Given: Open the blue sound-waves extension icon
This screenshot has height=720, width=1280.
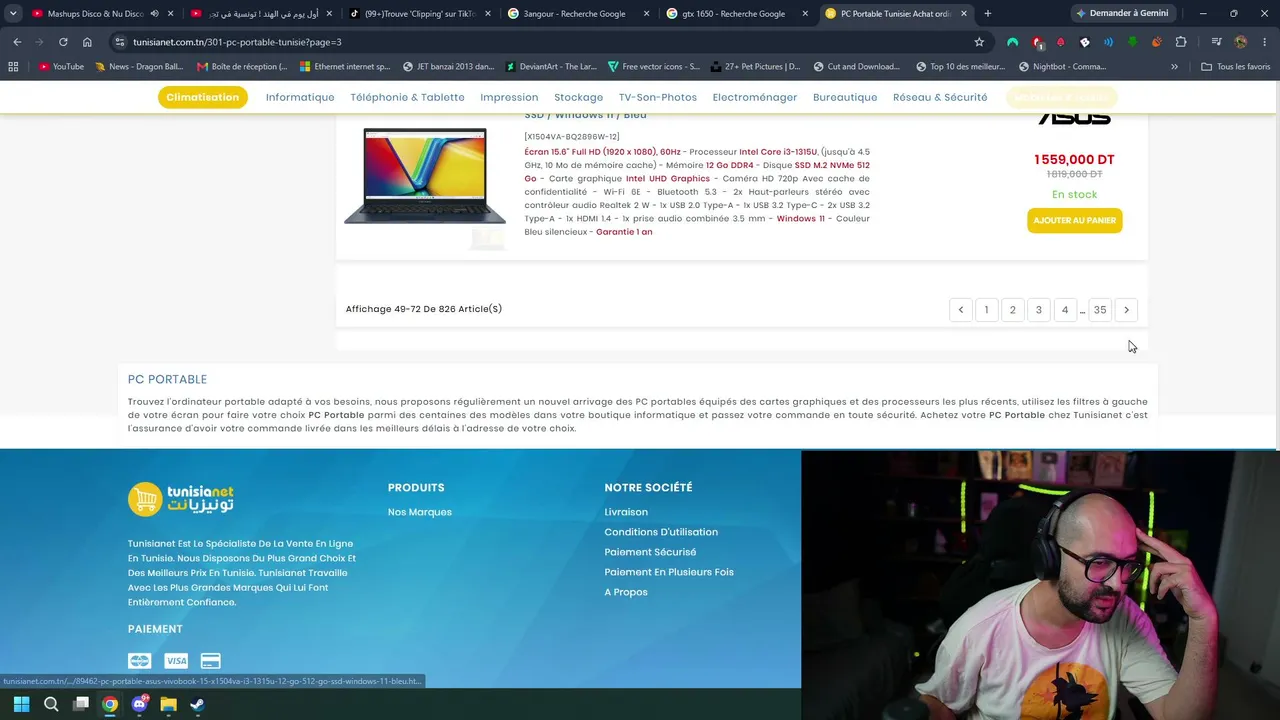Looking at the screenshot, I should point(1108,42).
